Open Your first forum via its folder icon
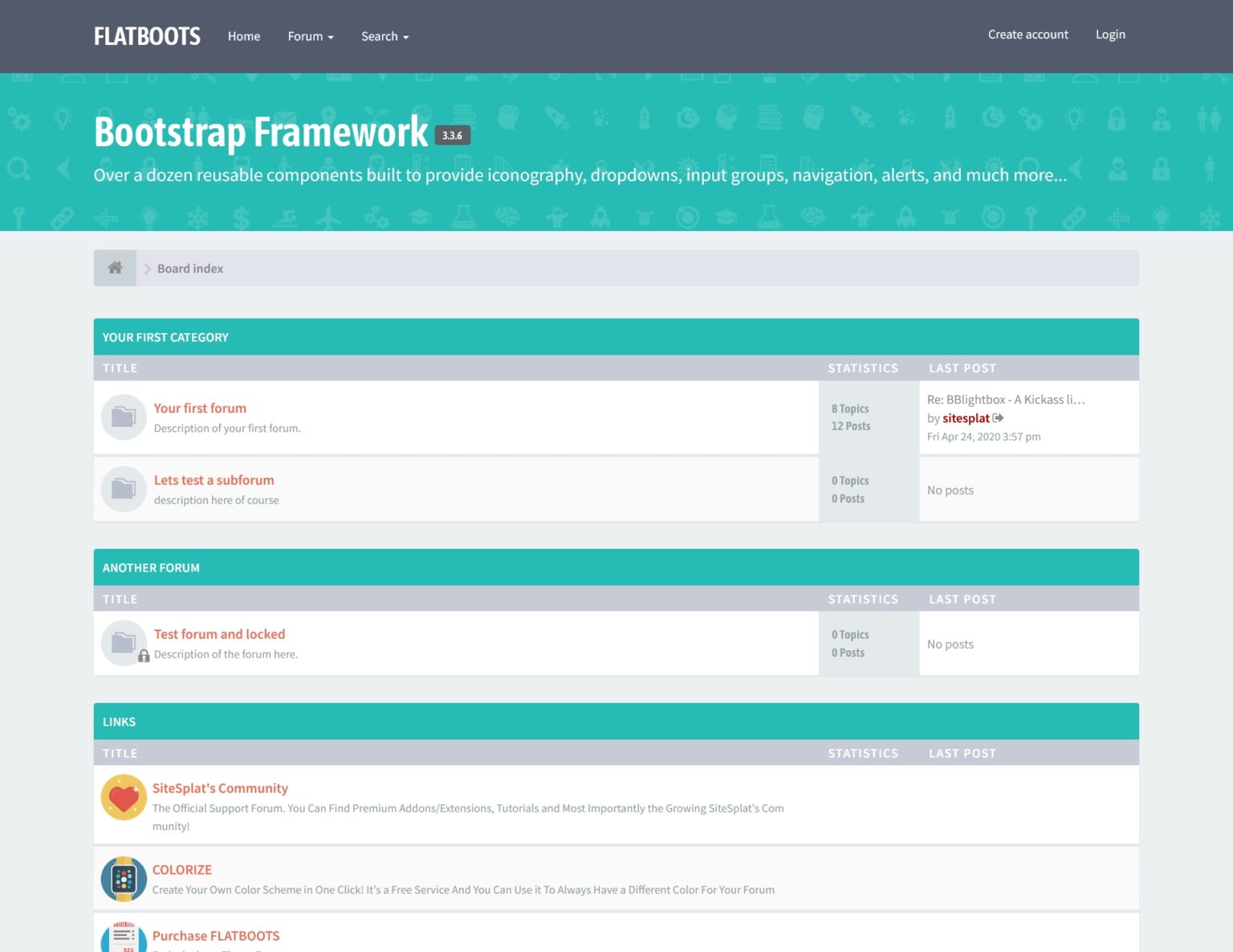This screenshot has width=1233, height=952. [x=123, y=417]
